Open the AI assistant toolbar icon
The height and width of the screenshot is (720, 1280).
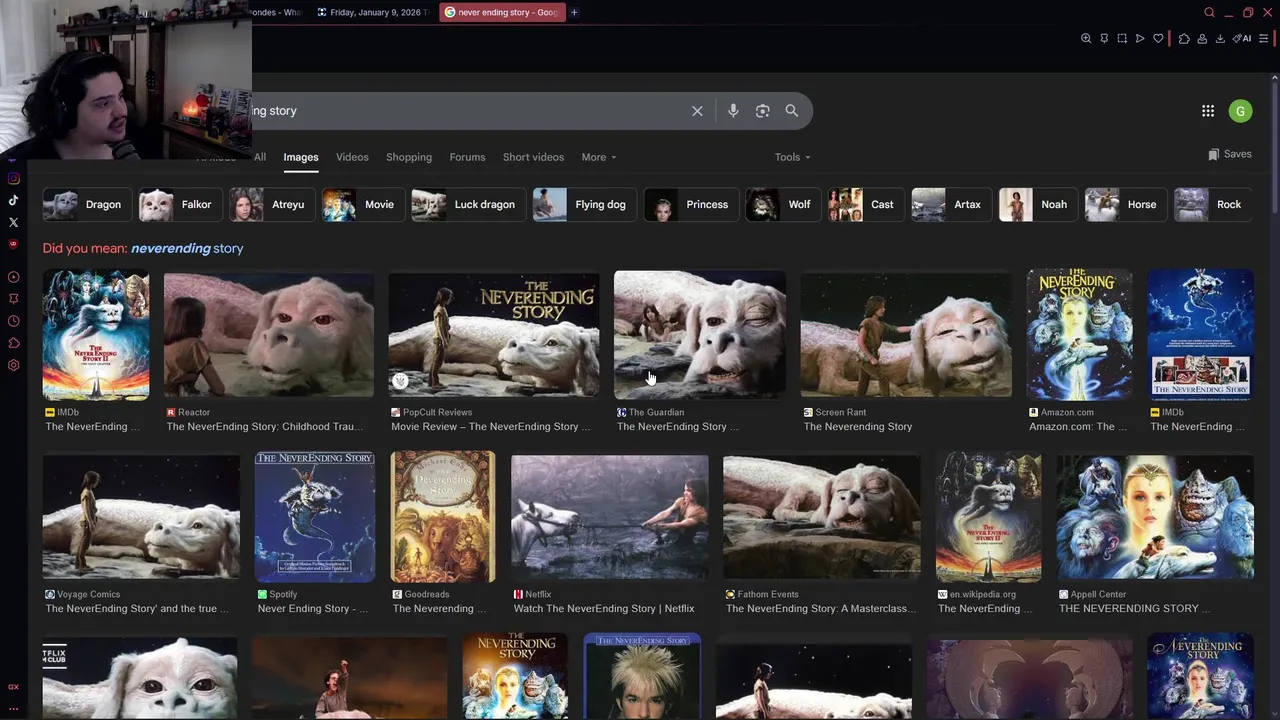point(1242,39)
